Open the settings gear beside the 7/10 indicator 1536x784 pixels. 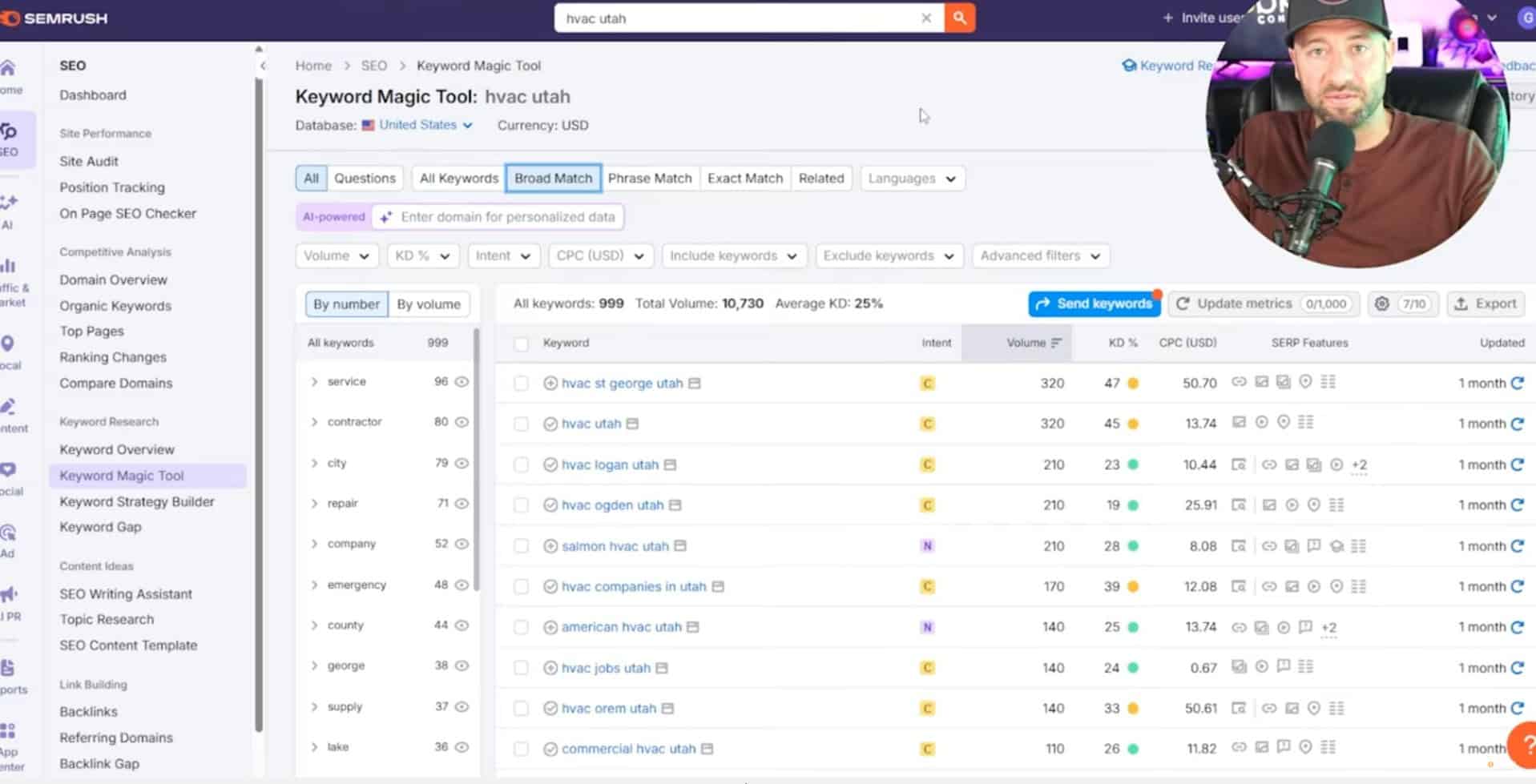click(x=1381, y=304)
